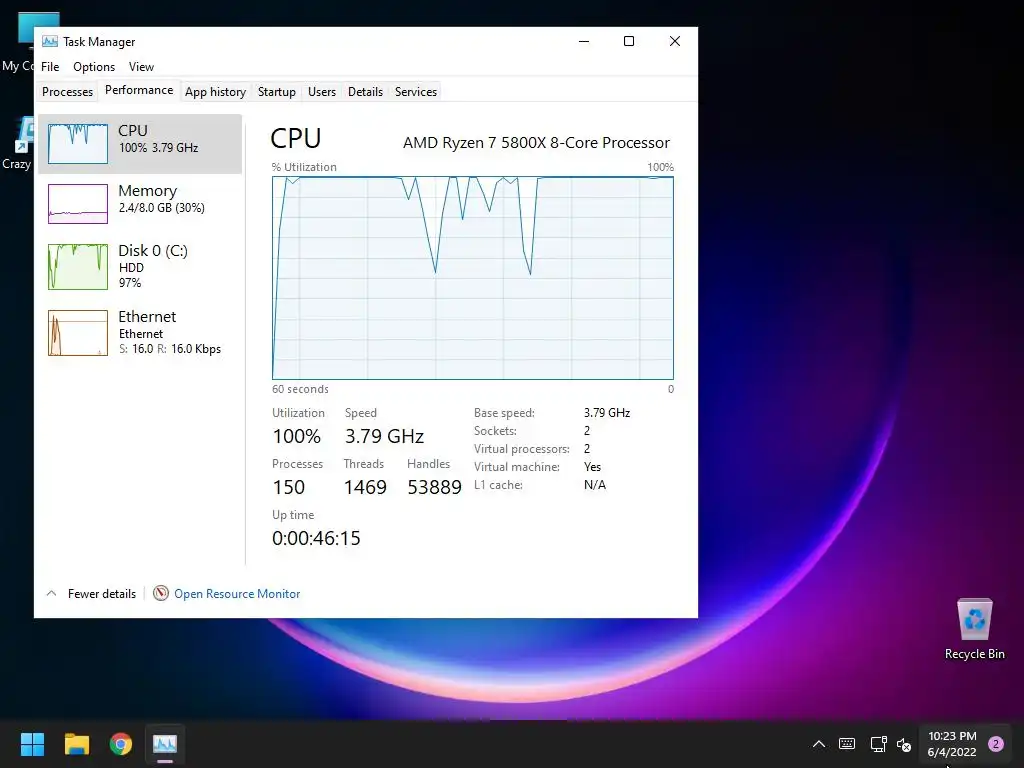The width and height of the screenshot is (1024, 768).
Task: Open the File menu
Action: pyautogui.click(x=50, y=67)
